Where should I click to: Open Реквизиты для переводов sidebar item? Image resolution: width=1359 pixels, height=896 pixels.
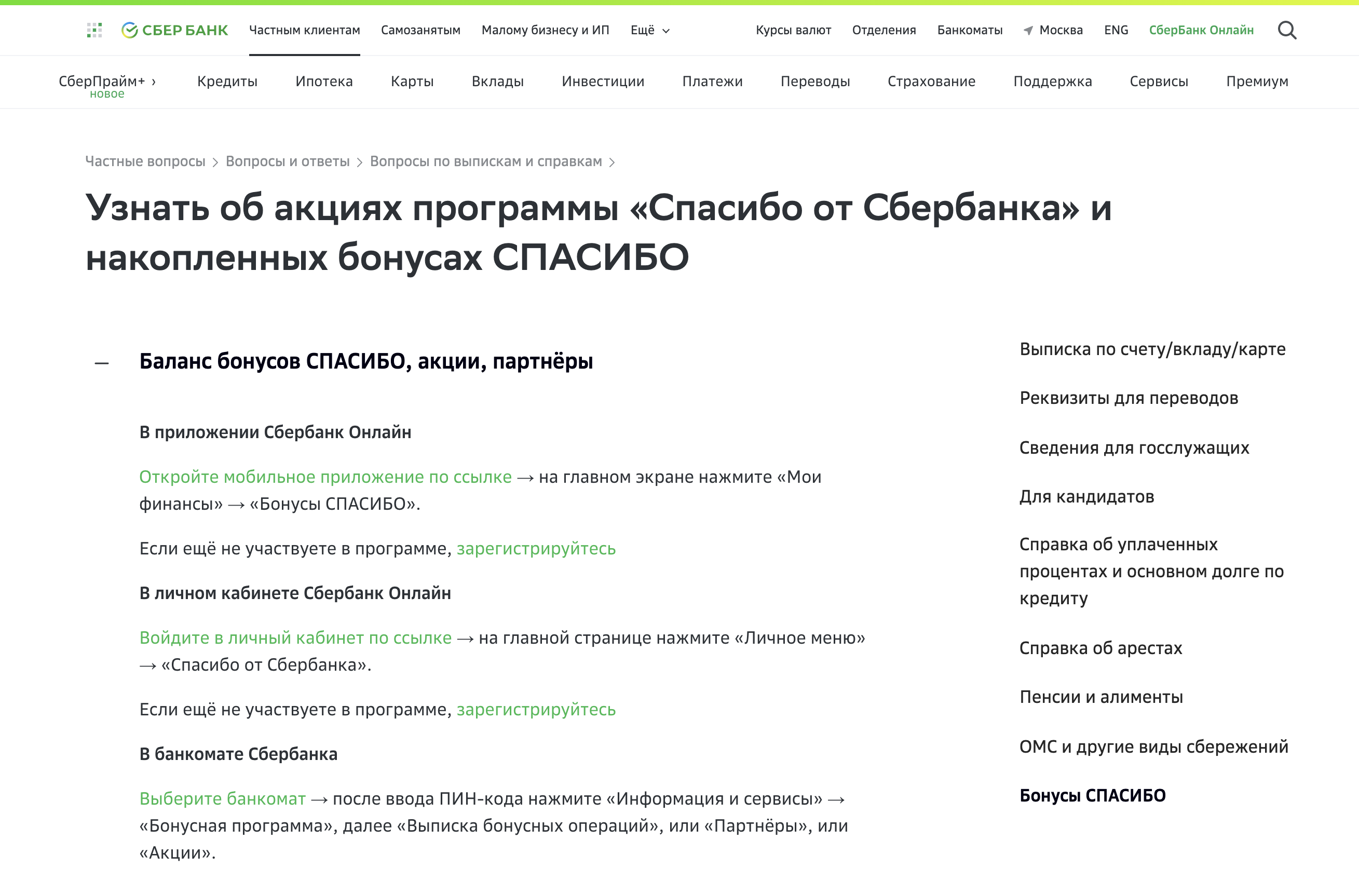point(1129,398)
